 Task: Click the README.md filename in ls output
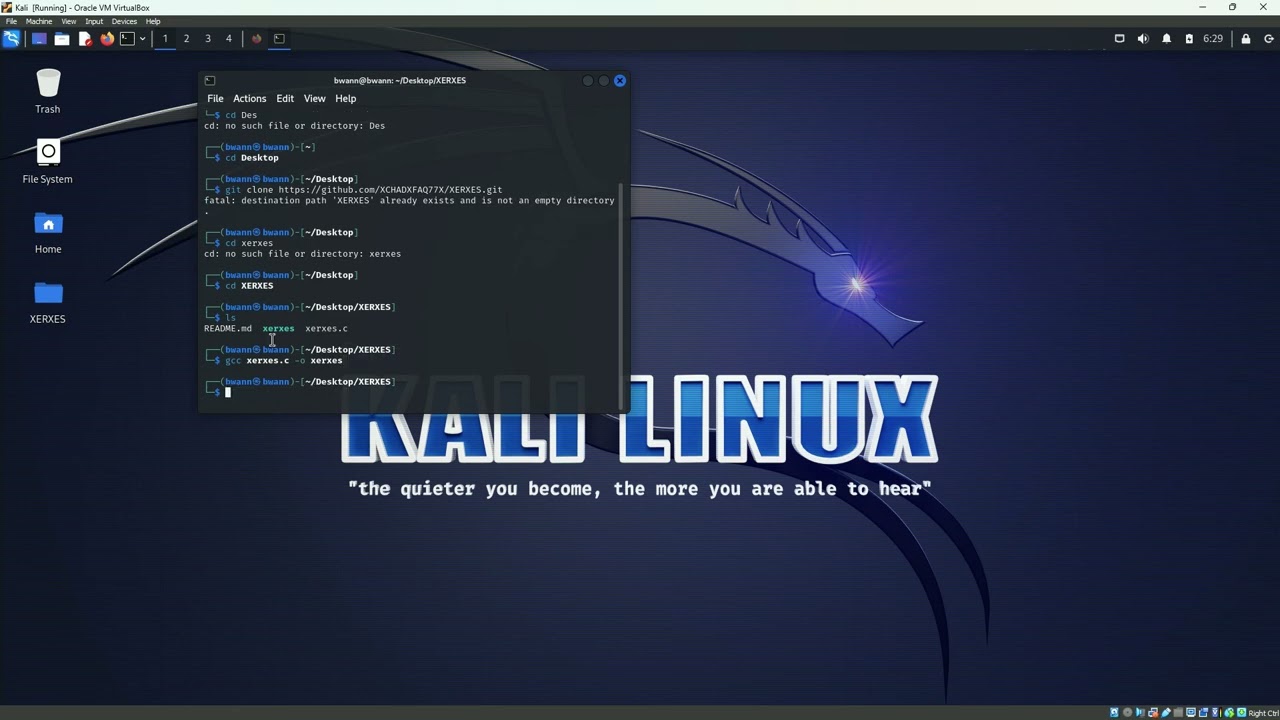228,329
